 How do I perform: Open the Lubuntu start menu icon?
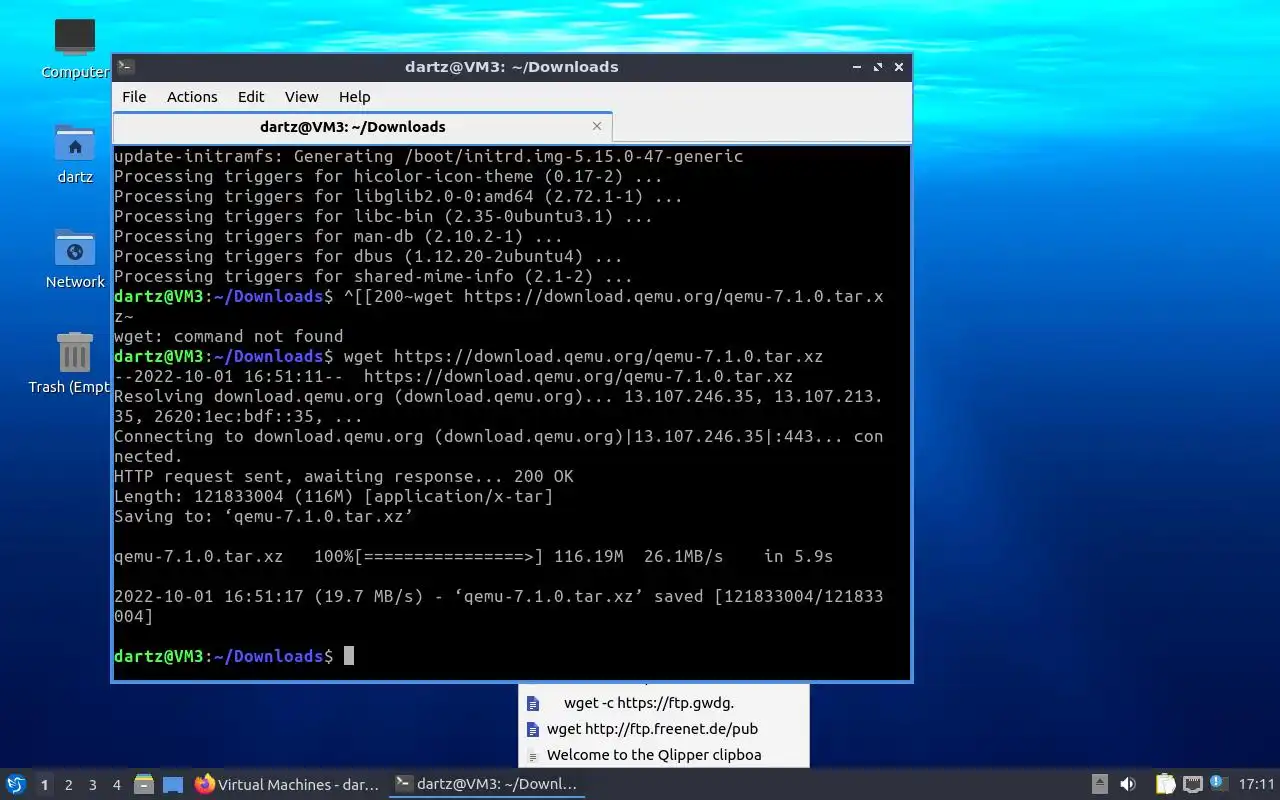pos(15,784)
